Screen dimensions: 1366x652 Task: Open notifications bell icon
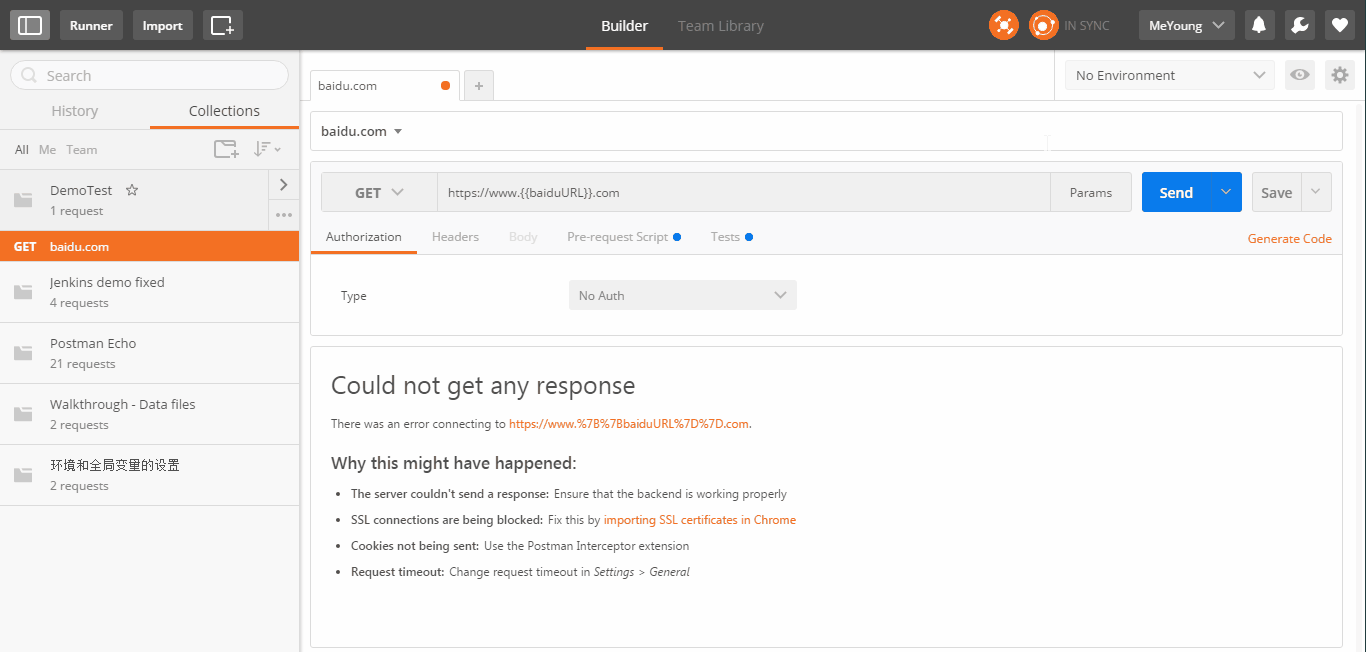(1259, 25)
